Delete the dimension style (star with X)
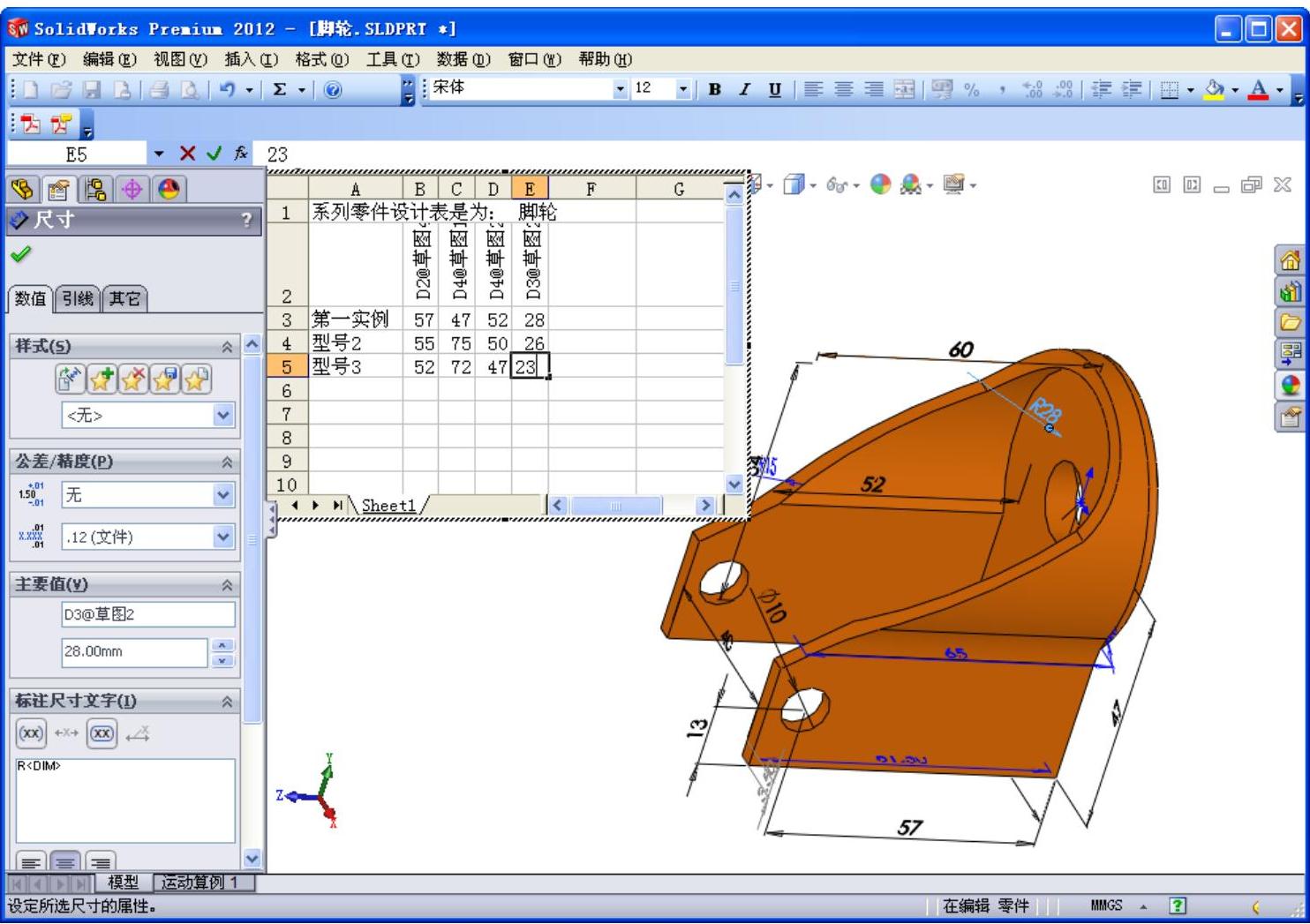The image size is (1310, 924). (x=133, y=379)
